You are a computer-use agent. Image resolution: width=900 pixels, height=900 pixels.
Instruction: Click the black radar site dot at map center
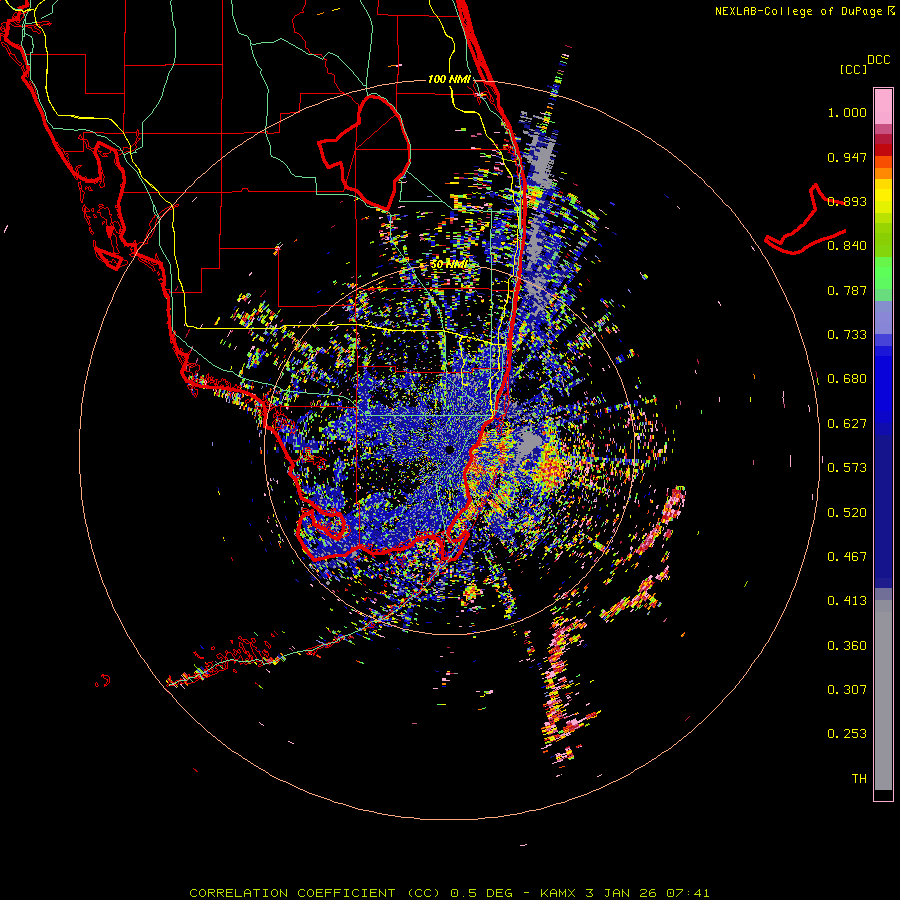pyautogui.click(x=450, y=449)
